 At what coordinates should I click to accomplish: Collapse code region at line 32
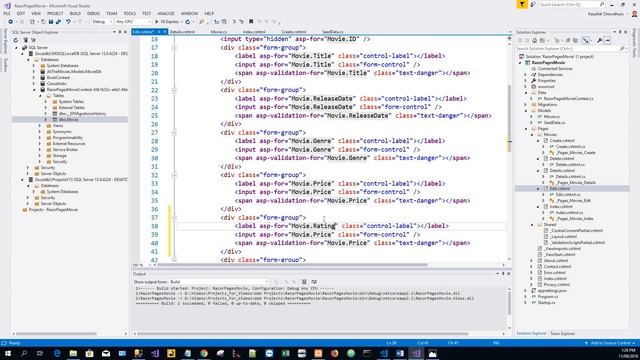174,175
